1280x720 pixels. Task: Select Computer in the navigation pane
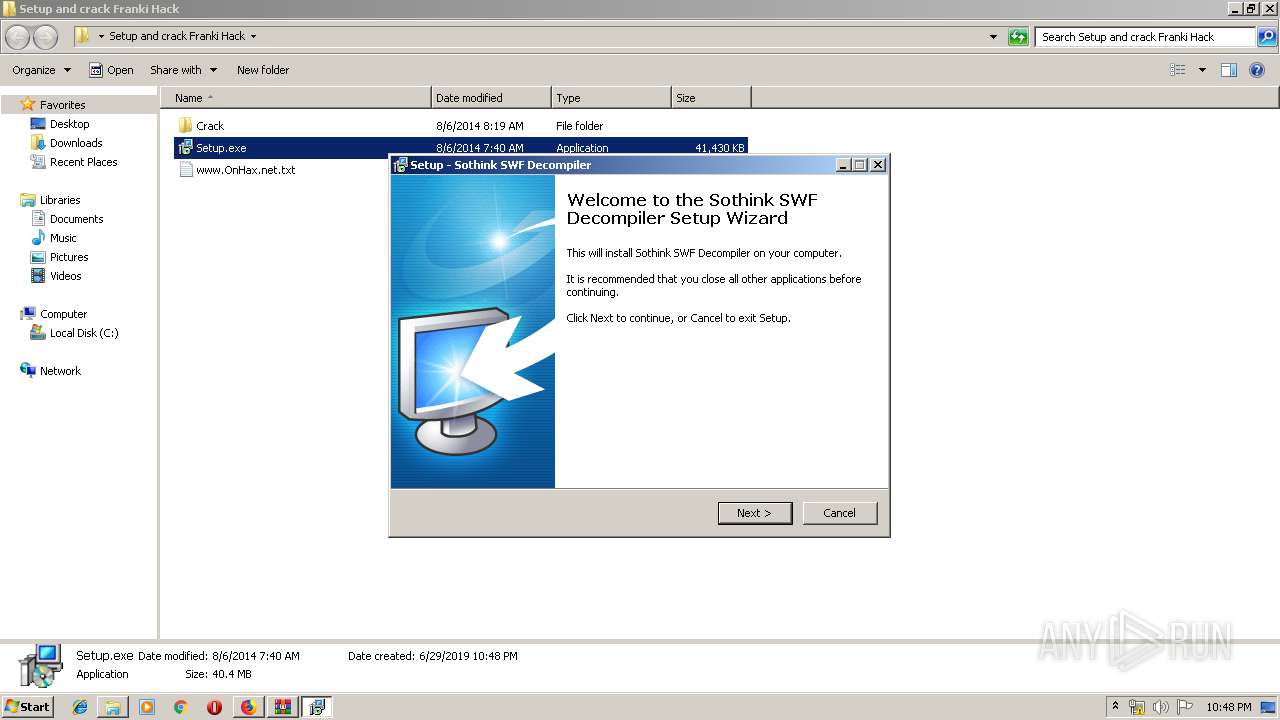click(x=63, y=314)
